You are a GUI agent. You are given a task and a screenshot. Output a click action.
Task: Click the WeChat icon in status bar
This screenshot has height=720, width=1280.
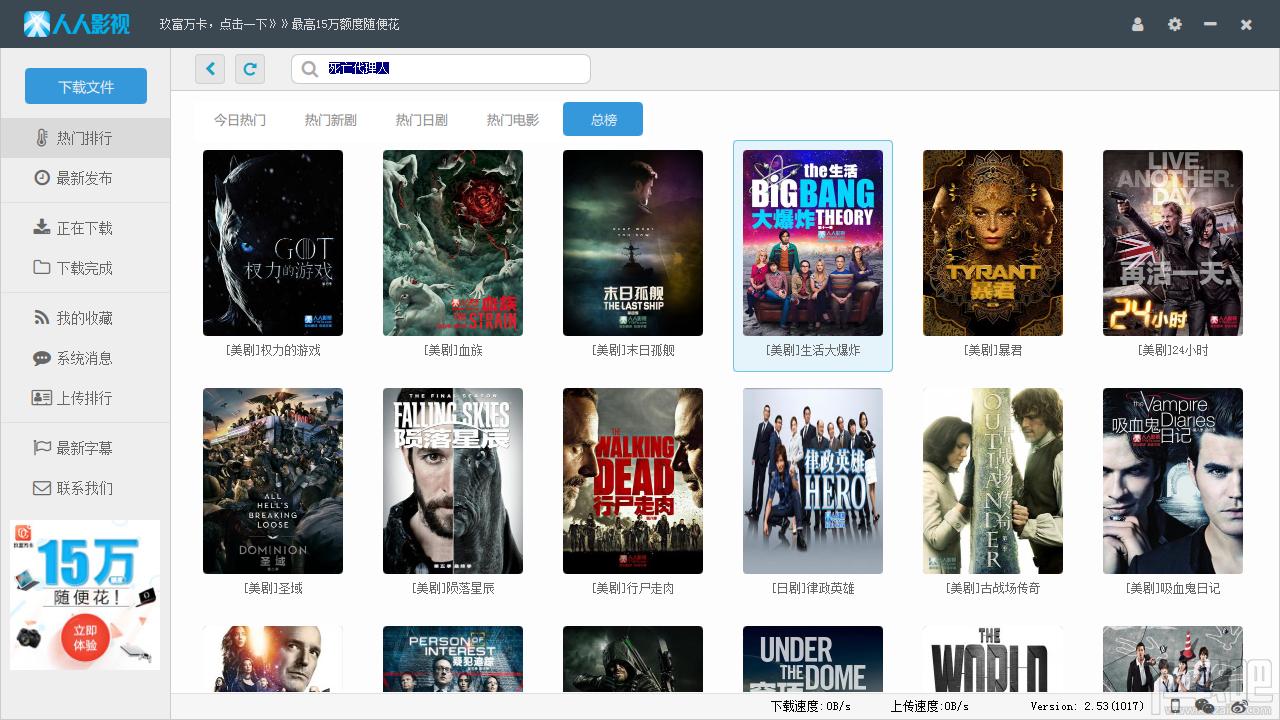click(1205, 706)
